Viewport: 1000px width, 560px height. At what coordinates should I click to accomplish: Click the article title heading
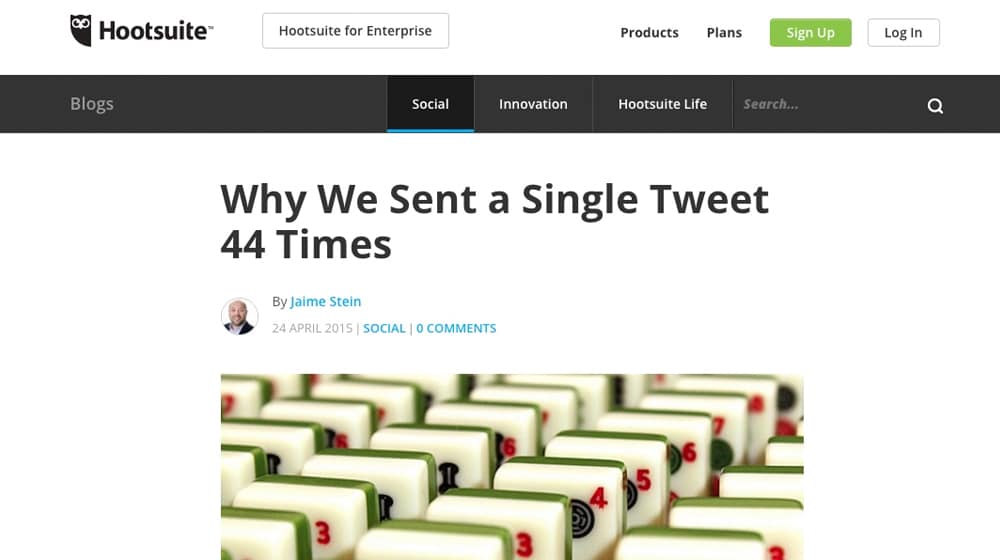494,221
